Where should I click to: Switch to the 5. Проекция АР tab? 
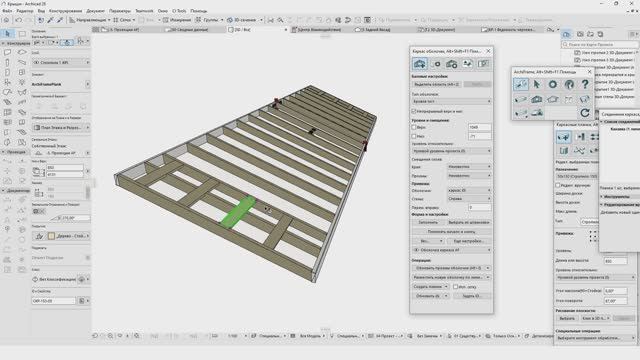pyautogui.click(x=124, y=30)
